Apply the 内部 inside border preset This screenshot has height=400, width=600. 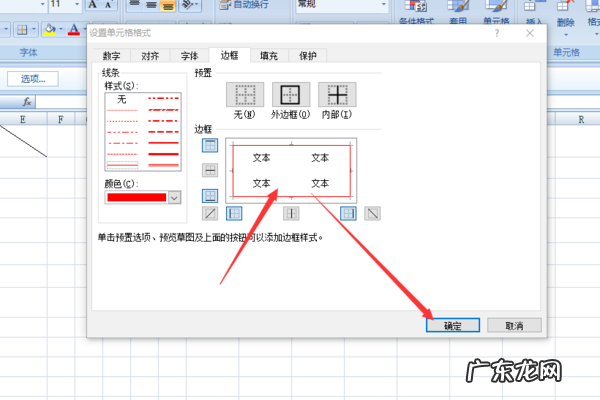point(337,95)
